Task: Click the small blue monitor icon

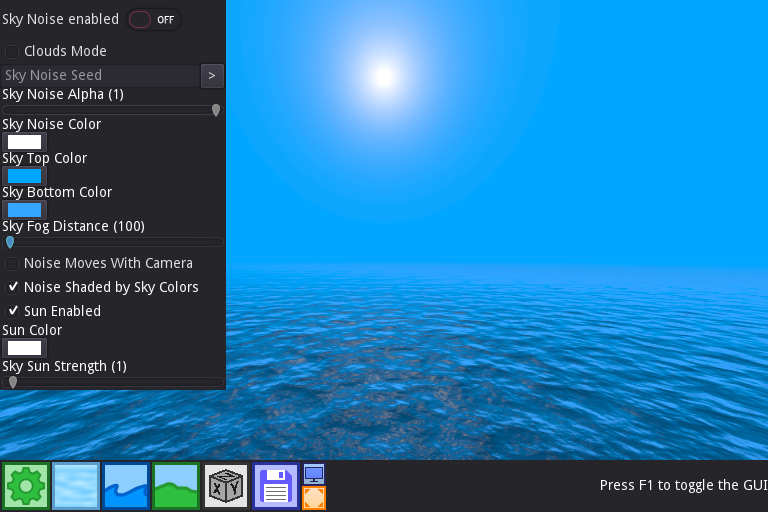Action: pos(314,474)
